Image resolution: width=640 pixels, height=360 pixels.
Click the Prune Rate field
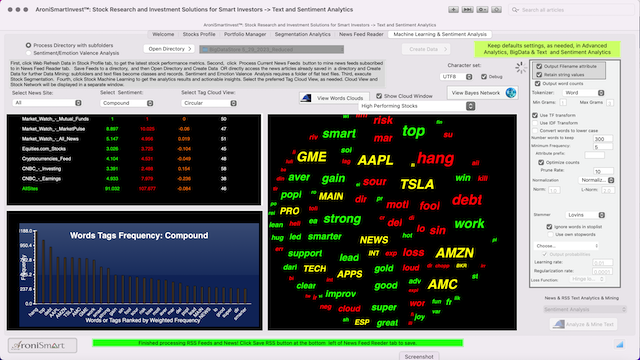pos(603,171)
